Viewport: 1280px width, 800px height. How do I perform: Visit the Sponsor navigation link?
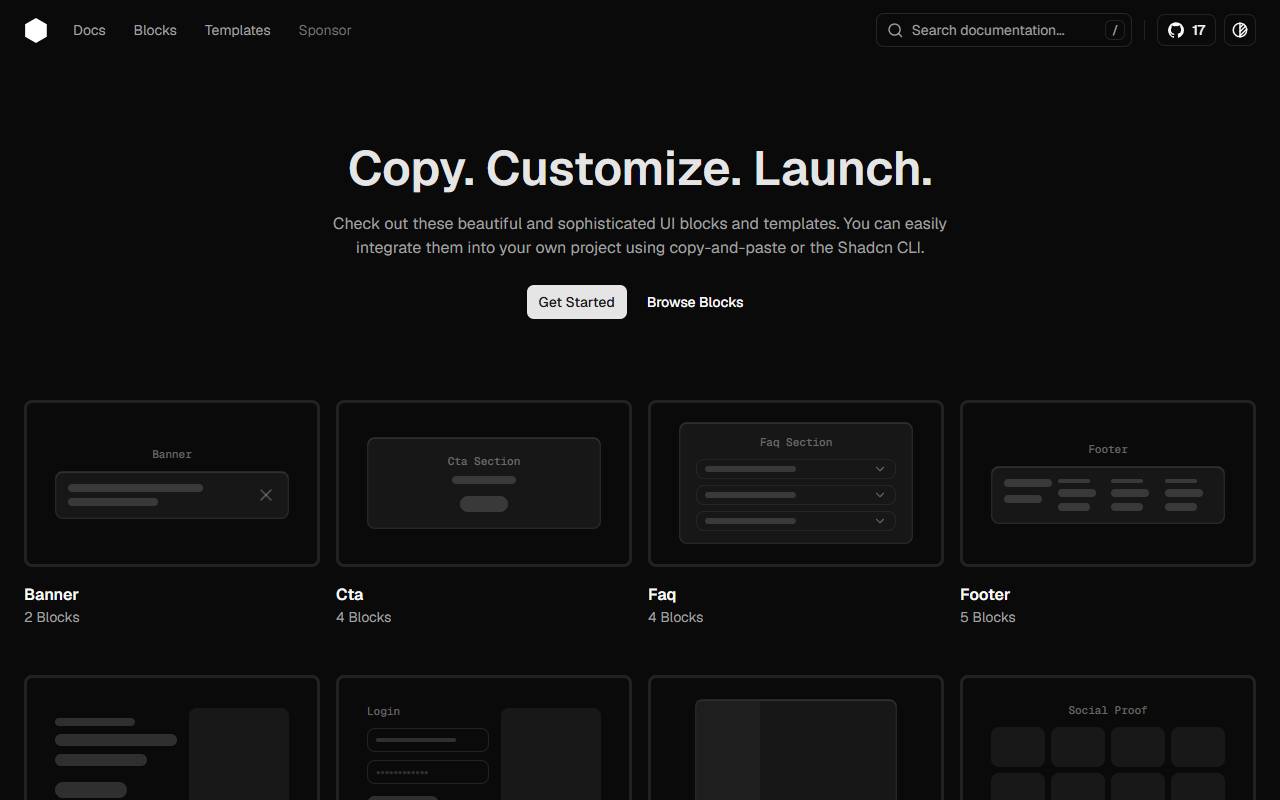pyautogui.click(x=325, y=30)
